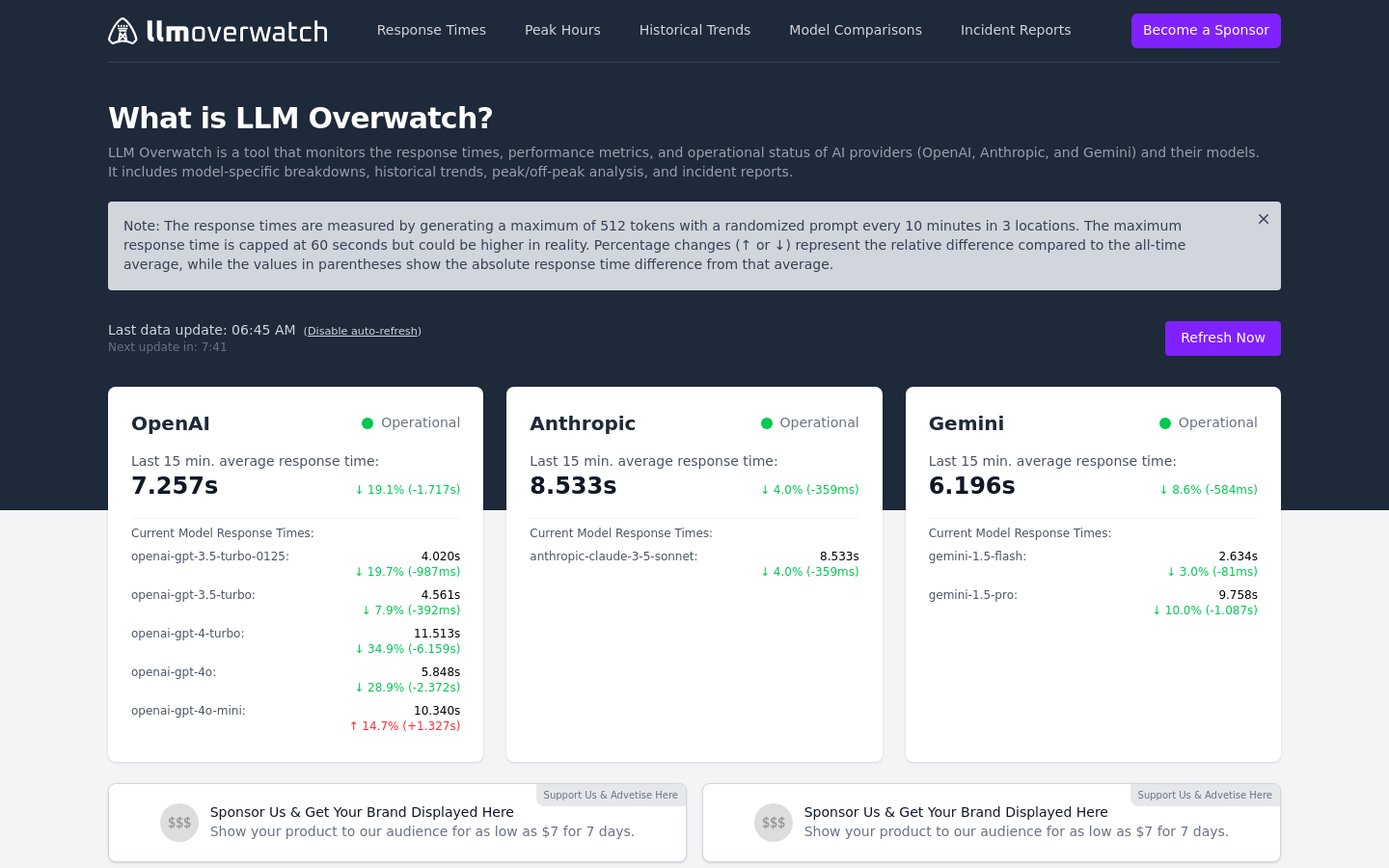Click openai-gpt-4-turbo model label
This screenshot has height=868, width=1389.
click(x=188, y=634)
